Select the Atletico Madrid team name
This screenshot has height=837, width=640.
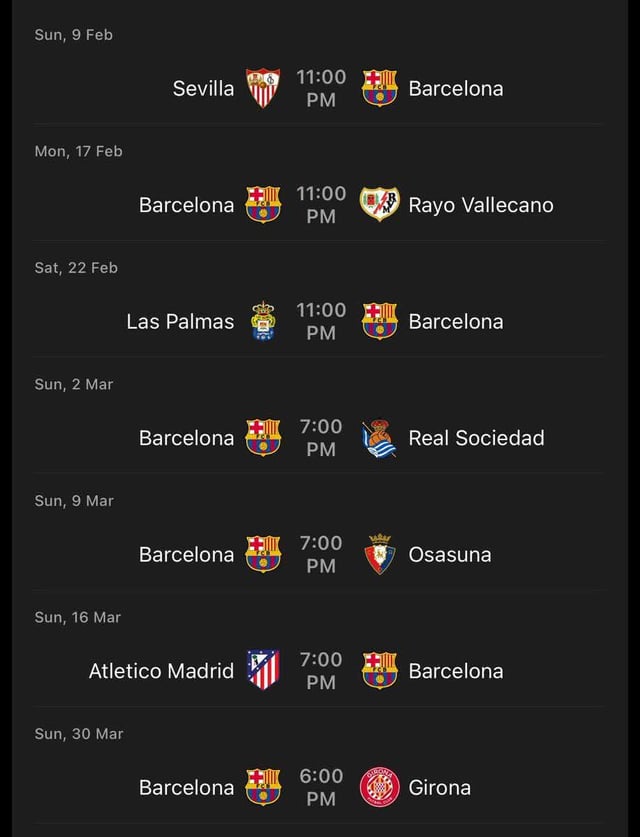161,671
